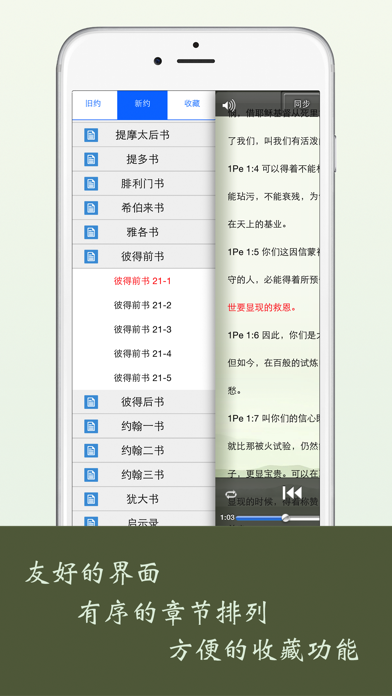Tap the document icon beside 腓利门书
Viewport: 392px width, 696px height.
click(91, 183)
